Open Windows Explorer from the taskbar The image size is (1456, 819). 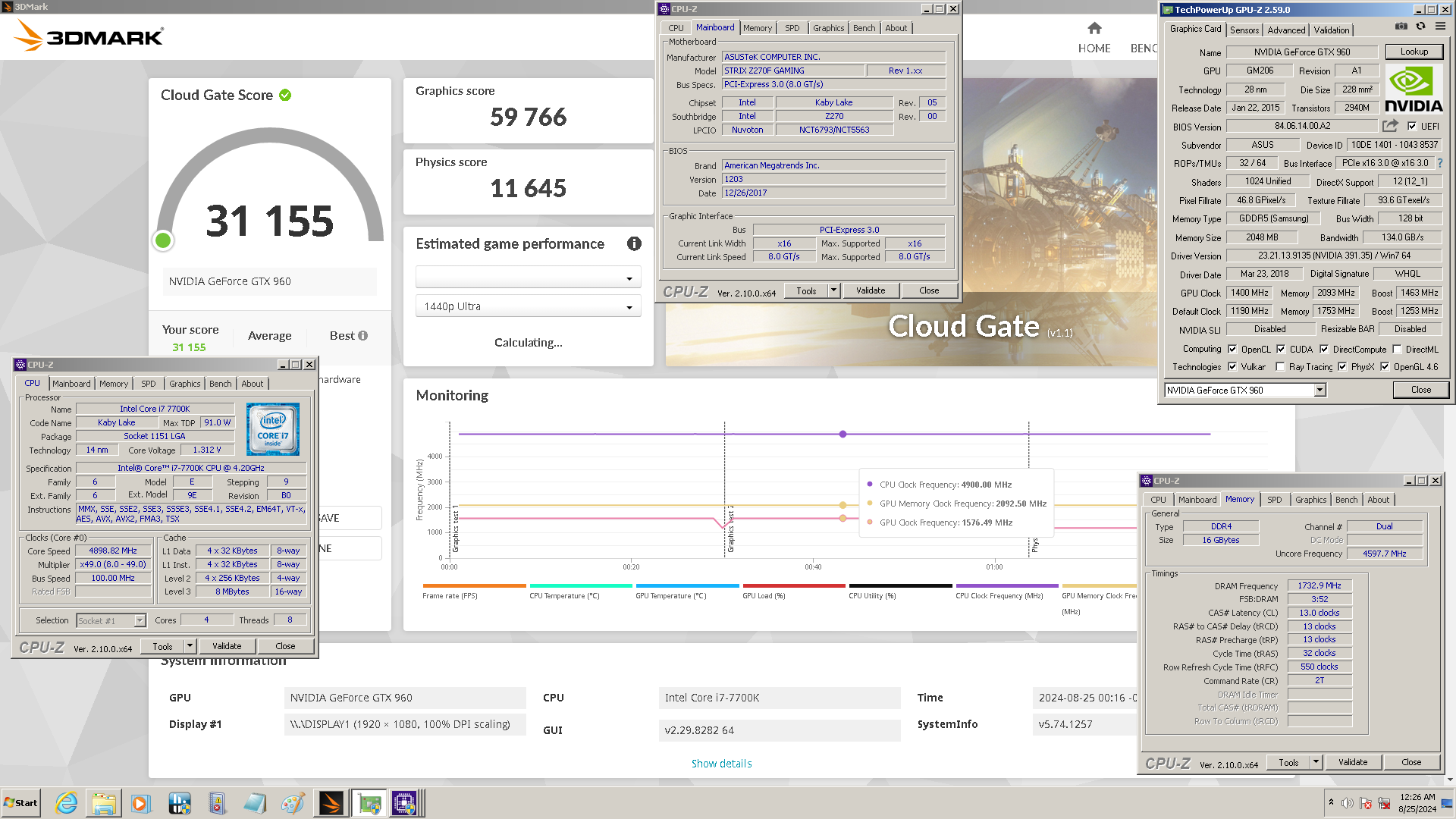[104, 803]
